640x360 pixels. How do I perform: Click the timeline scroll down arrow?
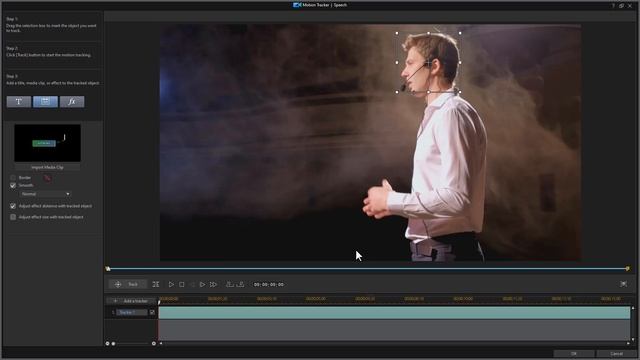click(x=633, y=339)
